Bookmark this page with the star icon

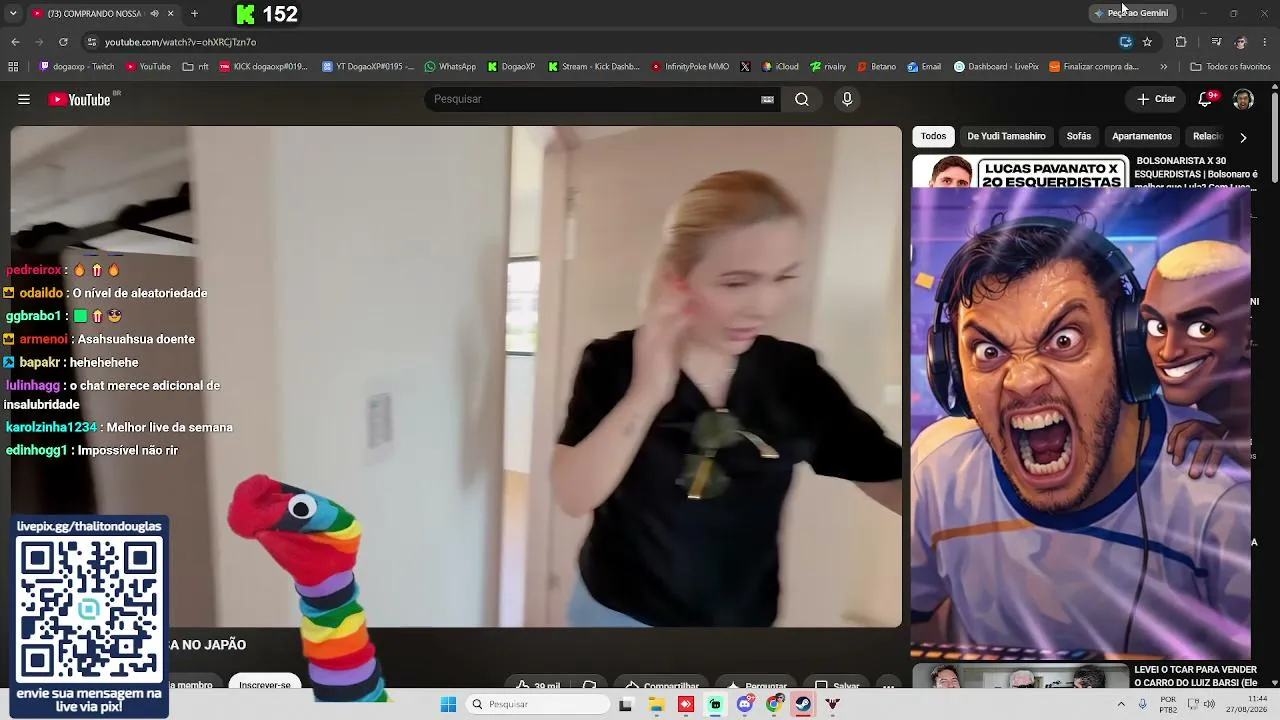[x=1147, y=42]
